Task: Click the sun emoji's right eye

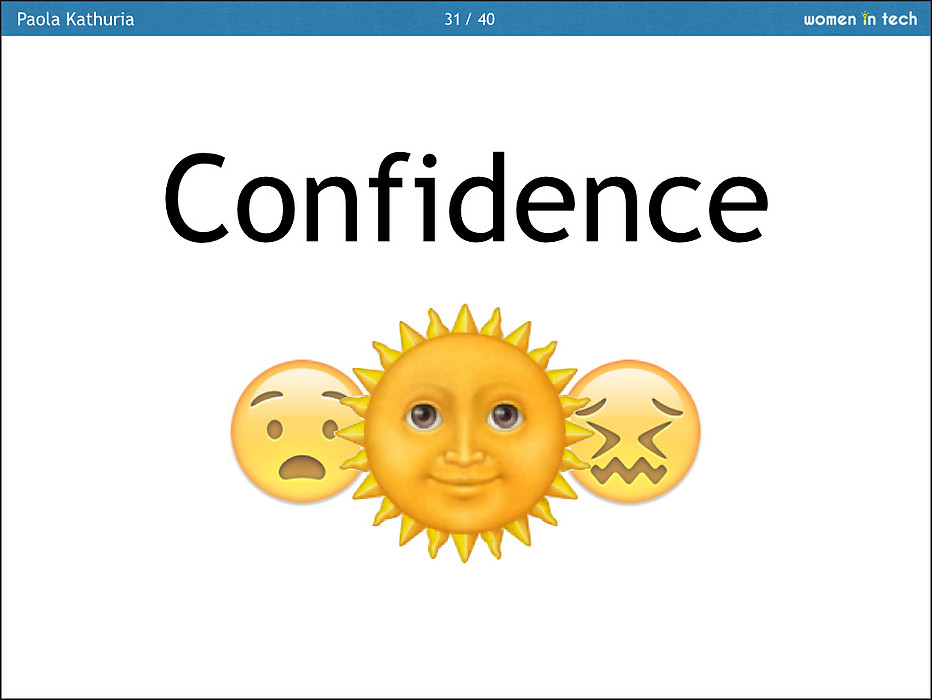Action: coord(505,414)
